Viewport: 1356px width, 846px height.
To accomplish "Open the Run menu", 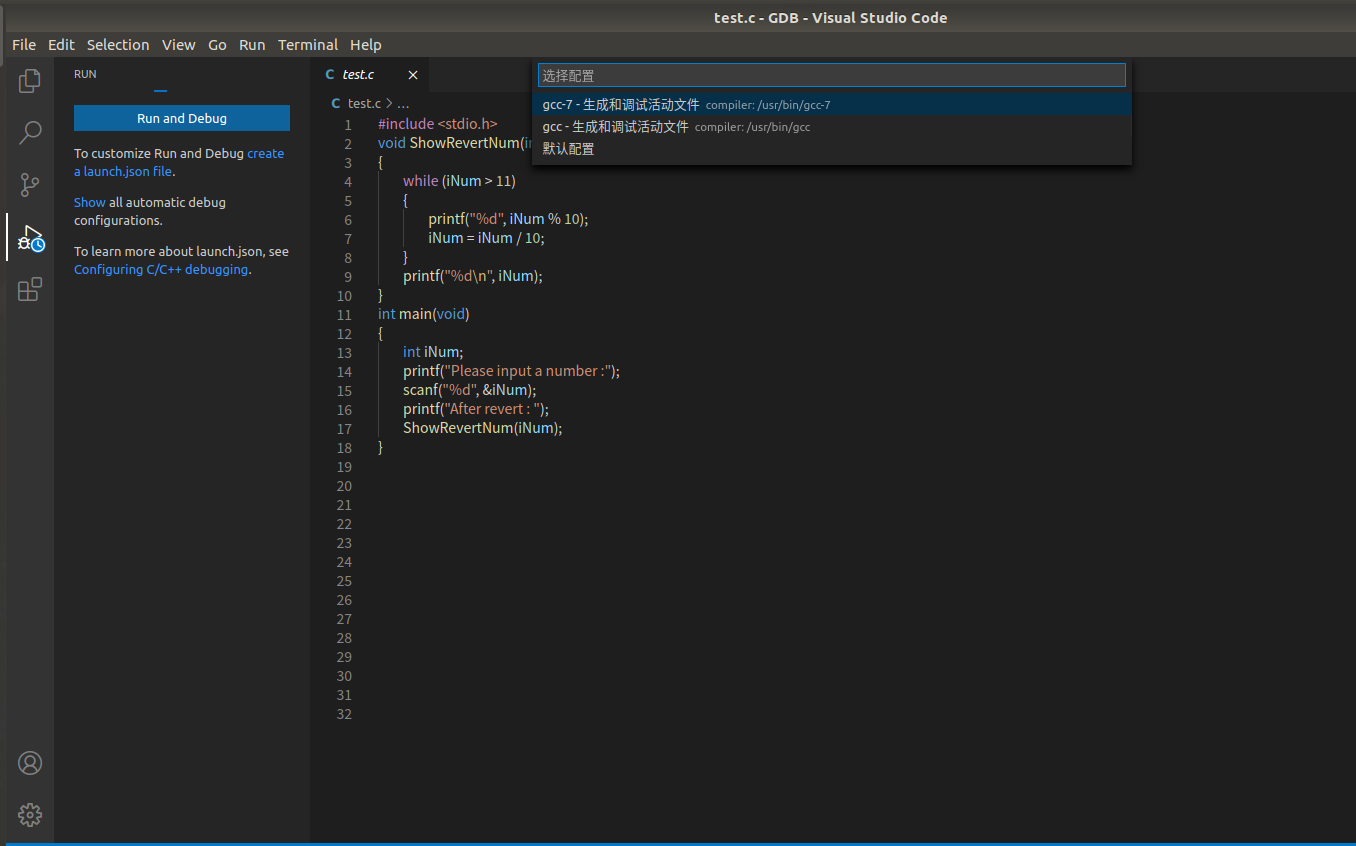I will (252, 45).
